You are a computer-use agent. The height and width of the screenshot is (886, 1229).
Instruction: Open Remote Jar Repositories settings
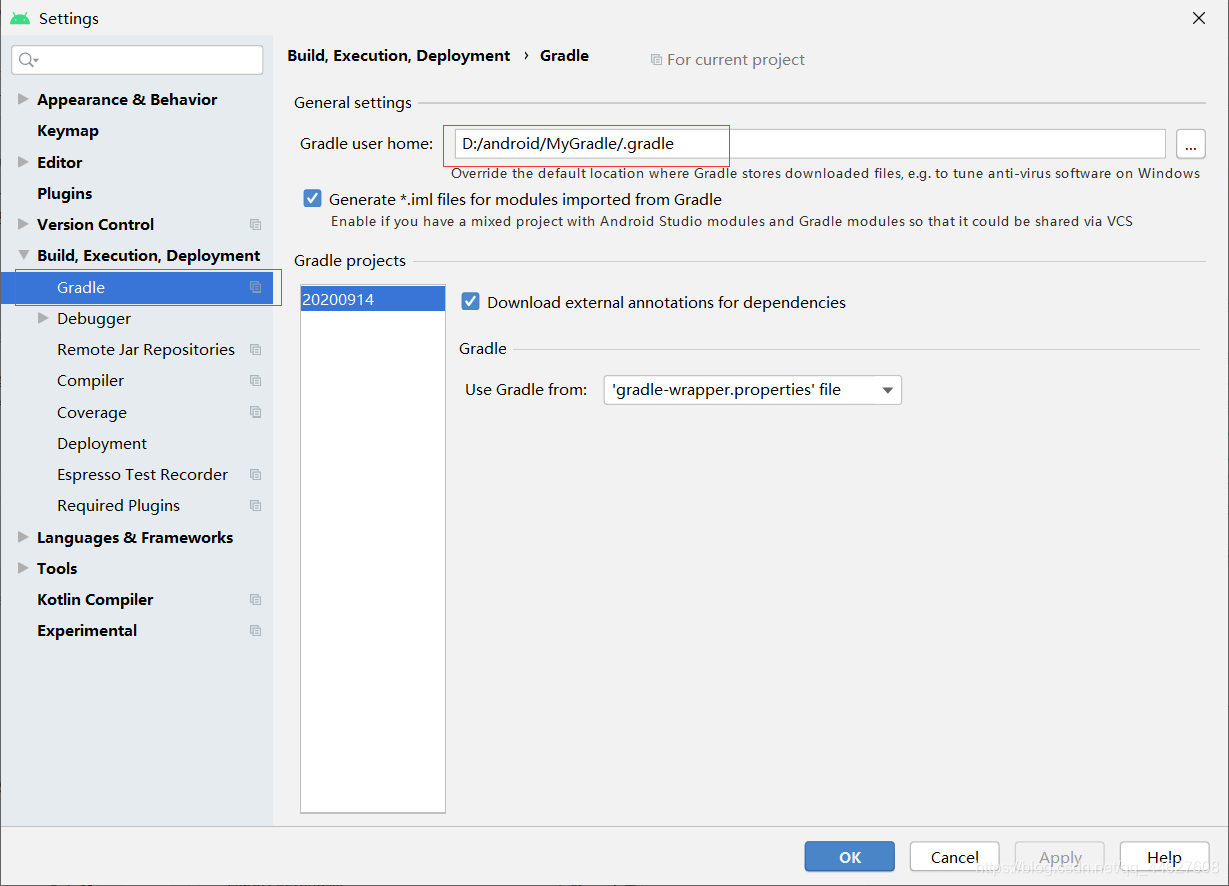pyautogui.click(x=146, y=350)
